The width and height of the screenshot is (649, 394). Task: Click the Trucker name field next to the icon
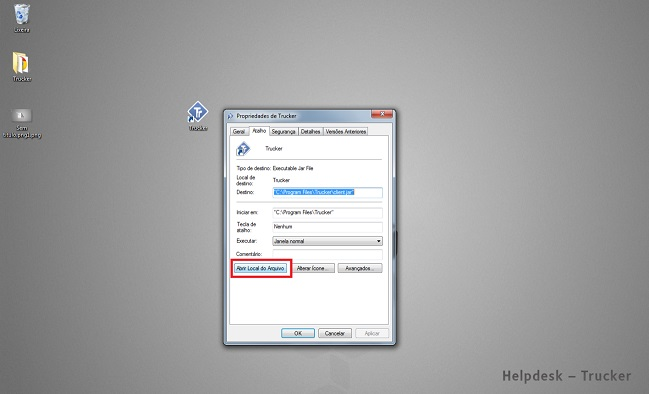tap(274, 149)
